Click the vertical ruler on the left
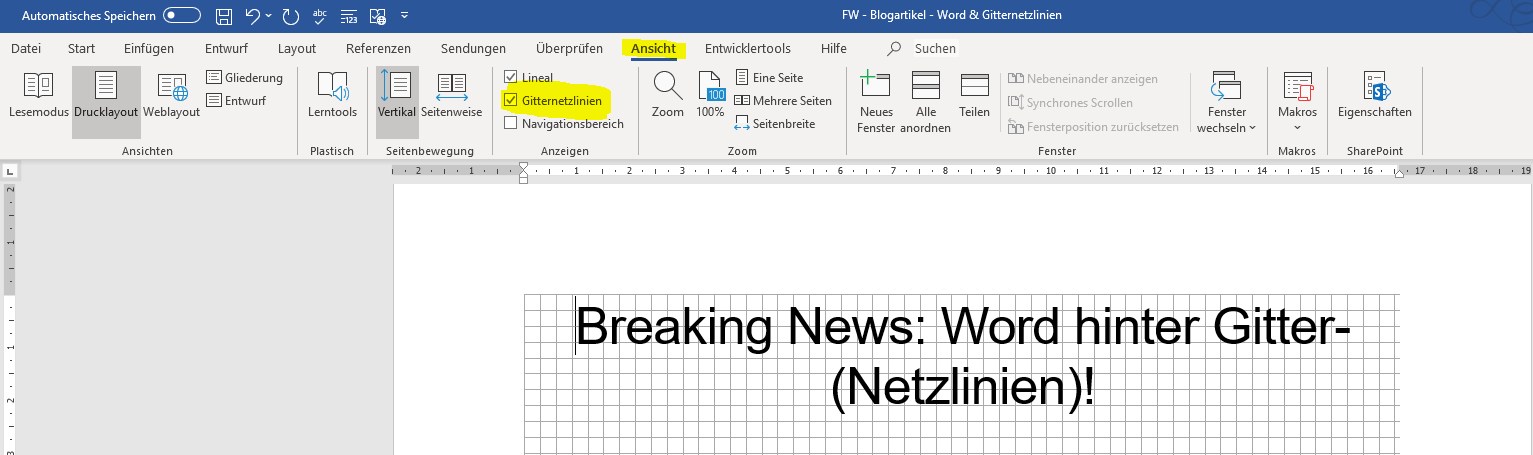 (10, 318)
